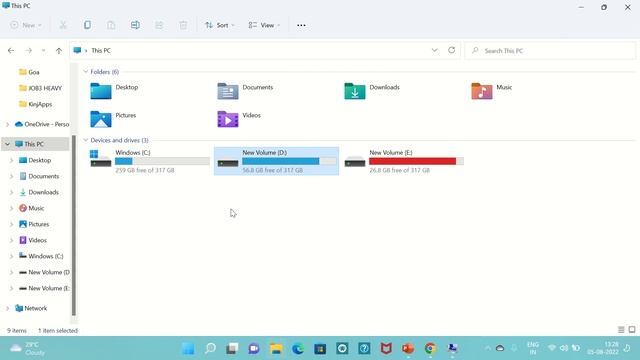This screenshot has height=360, width=640.
Task: Click '259 GB free of 317 GB' text
Action: coord(145,170)
